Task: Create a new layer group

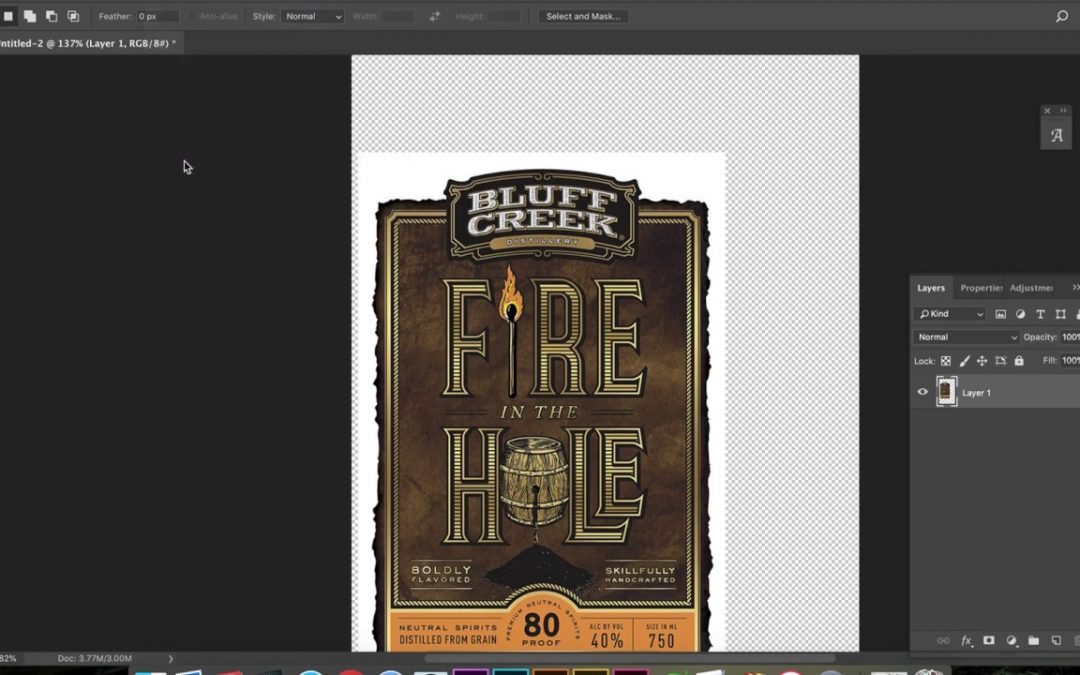Action: pyautogui.click(x=1034, y=641)
